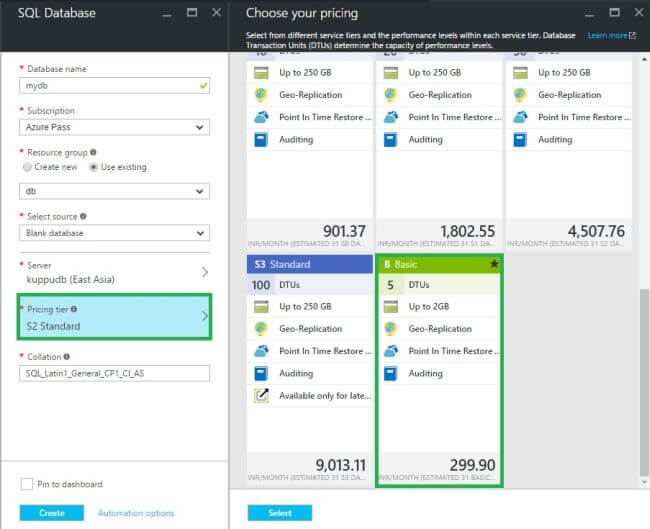Enable Pin to dashboard checkbox
Viewport: 650px width, 529px height.
[x=27, y=484]
